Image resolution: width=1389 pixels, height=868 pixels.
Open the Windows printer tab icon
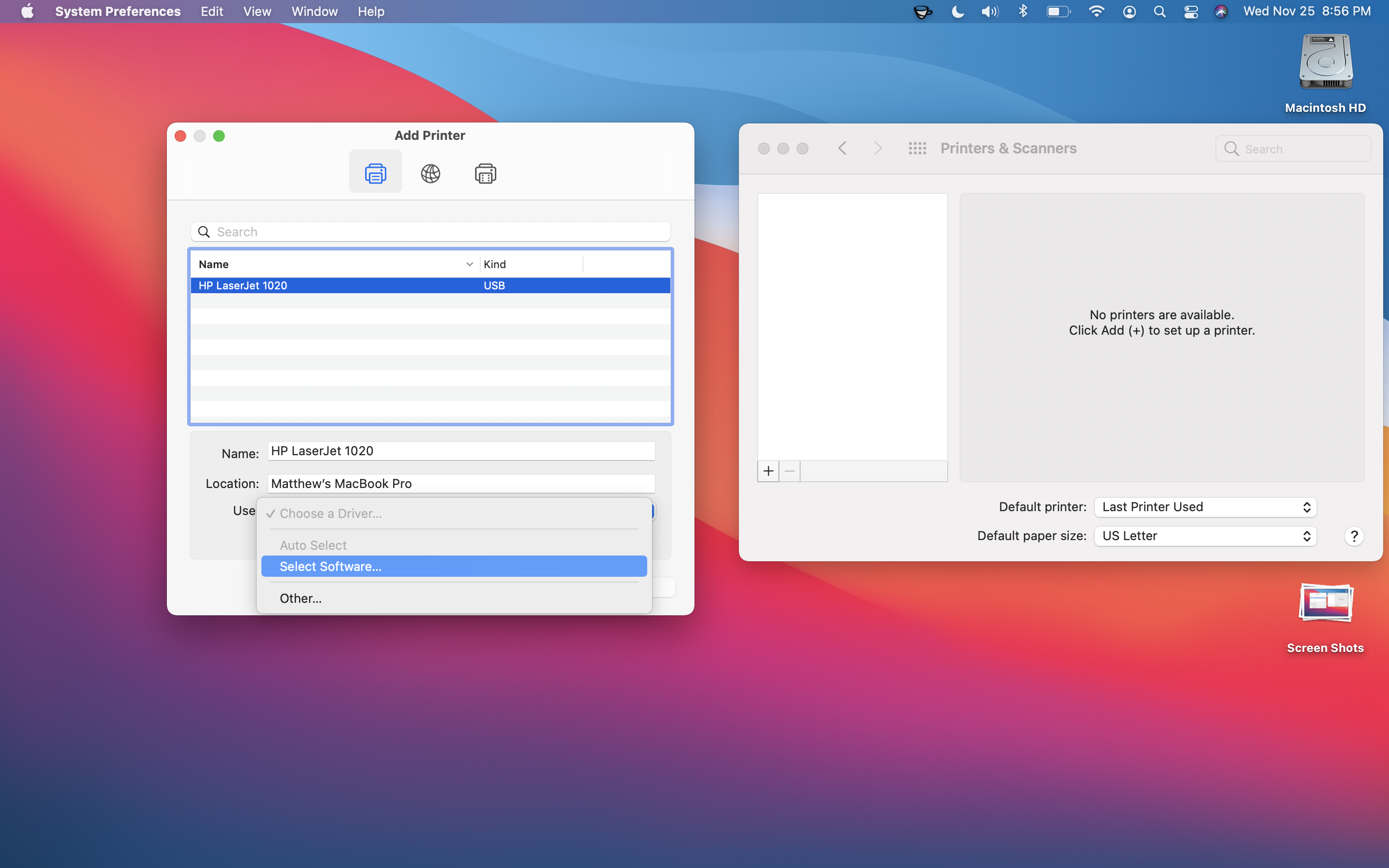coord(485,173)
